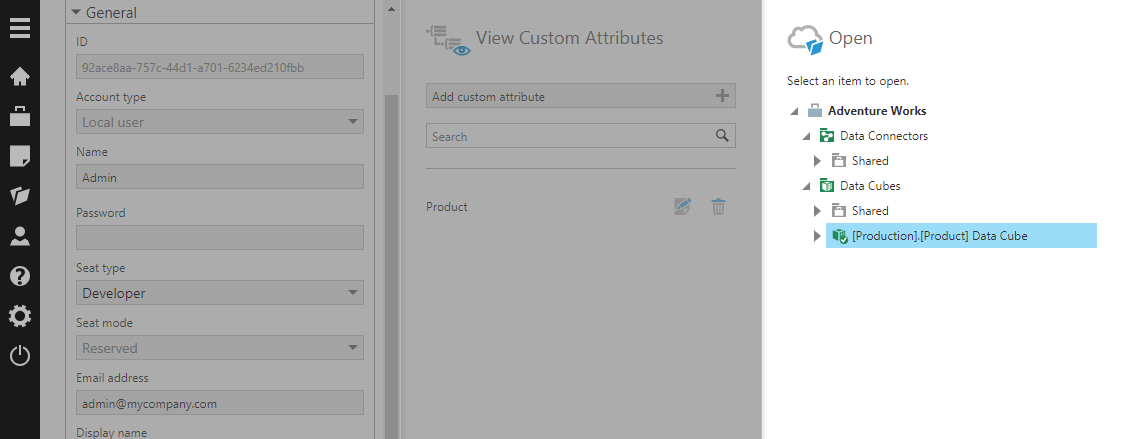Image resolution: width=1121 pixels, height=439 pixels.
Task: Click the magnifier icon in Search box
Action: coord(722,136)
